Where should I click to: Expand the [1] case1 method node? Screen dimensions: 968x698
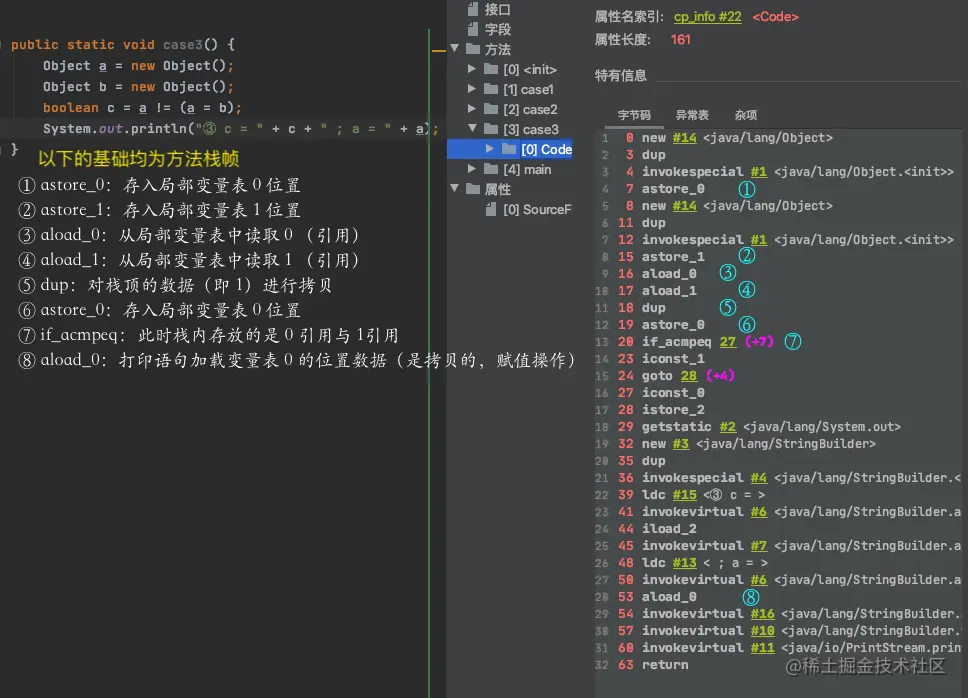pyautogui.click(x=472, y=89)
